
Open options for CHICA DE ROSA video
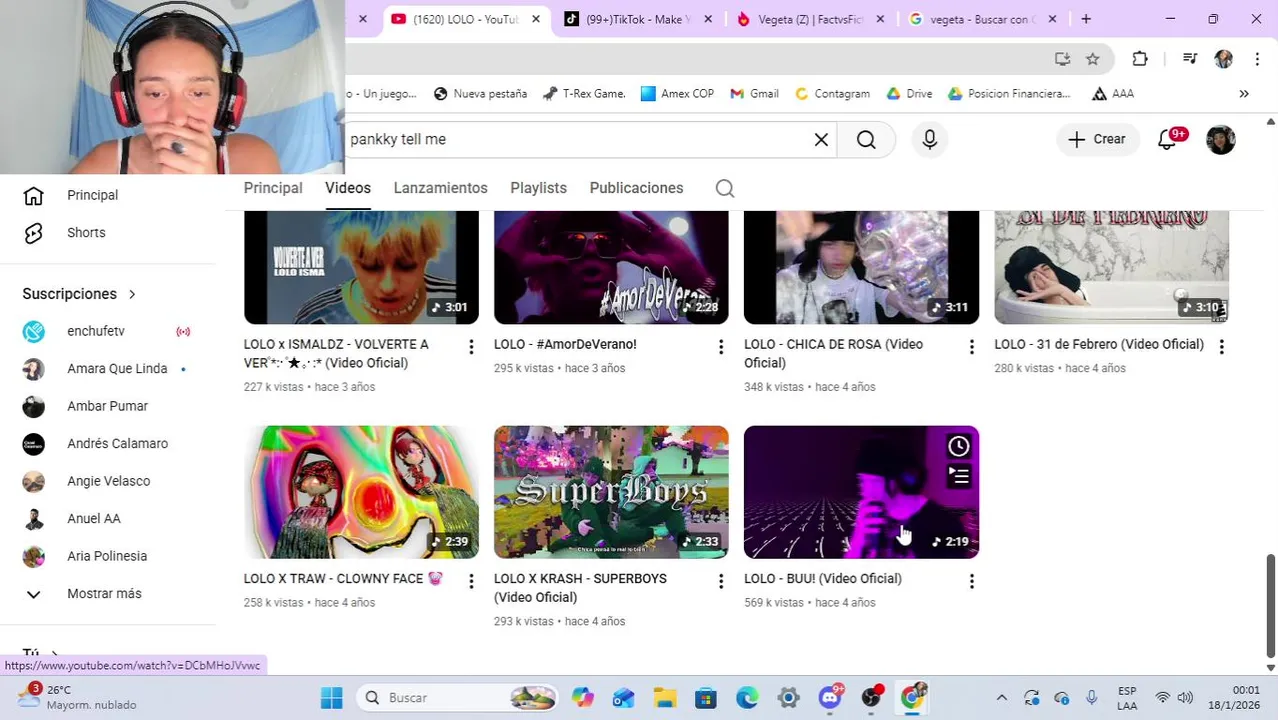point(971,347)
